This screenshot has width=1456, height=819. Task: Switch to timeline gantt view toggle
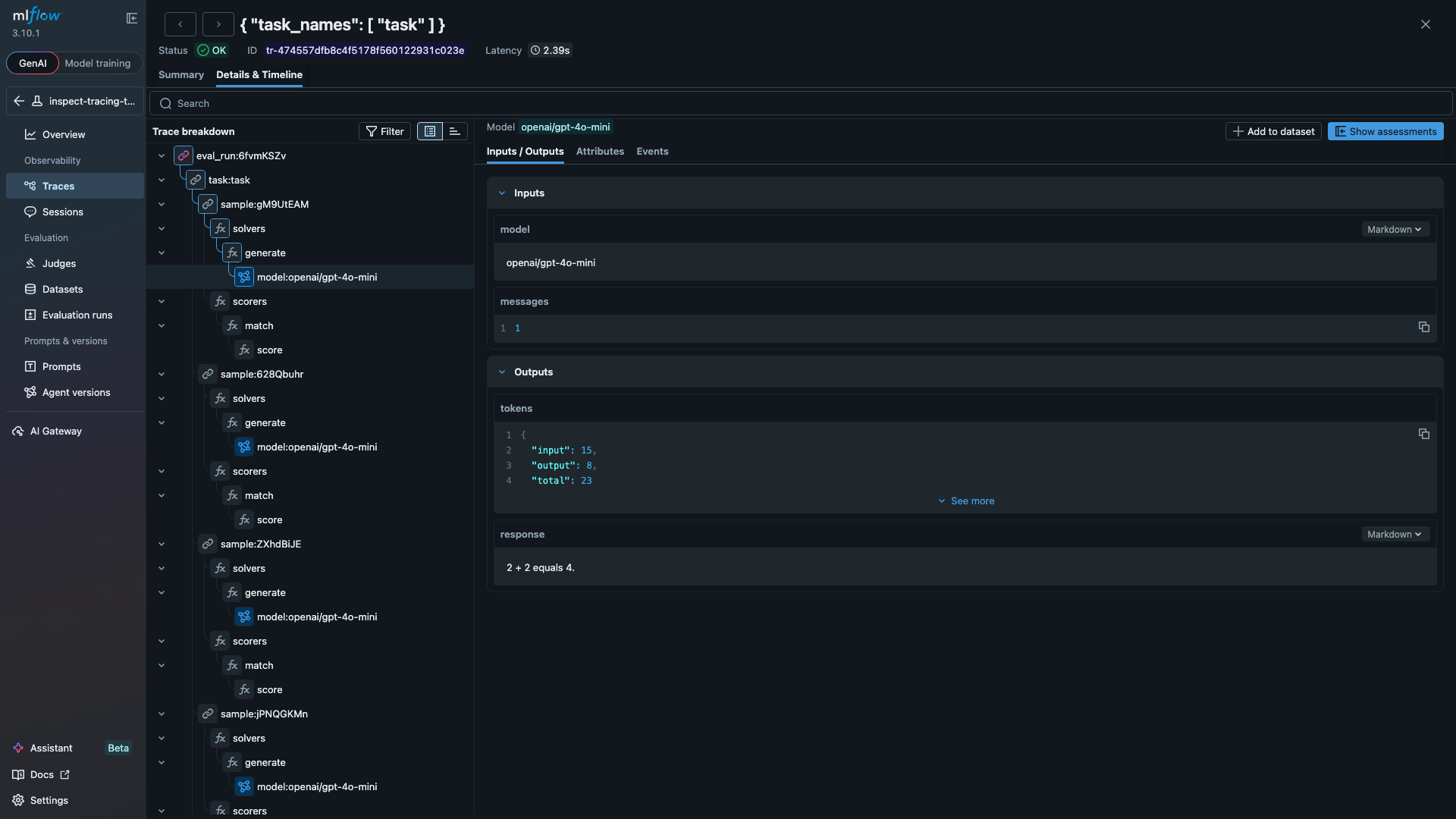pyautogui.click(x=454, y=131)
